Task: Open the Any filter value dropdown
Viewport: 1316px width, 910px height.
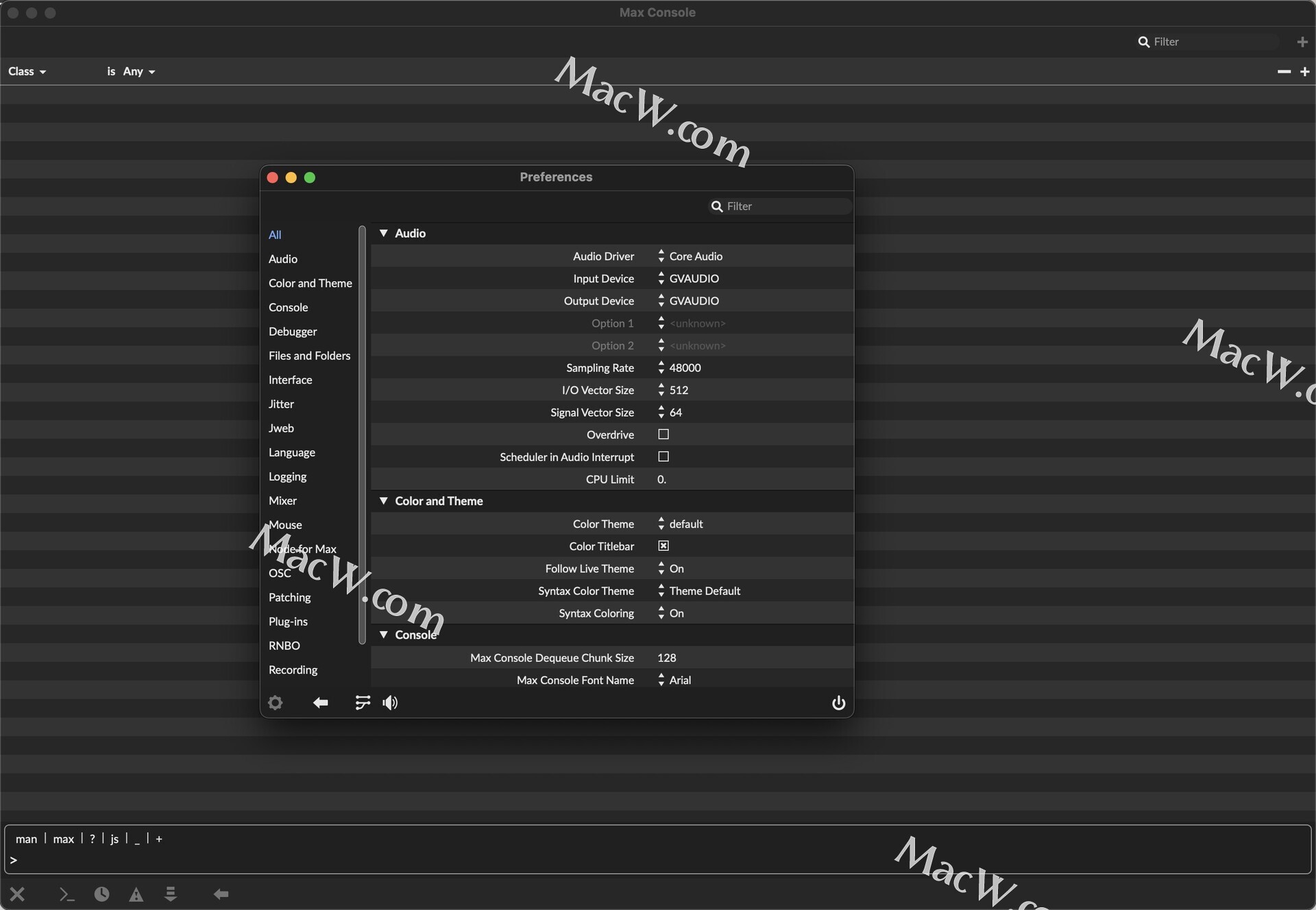Action: 139,71
